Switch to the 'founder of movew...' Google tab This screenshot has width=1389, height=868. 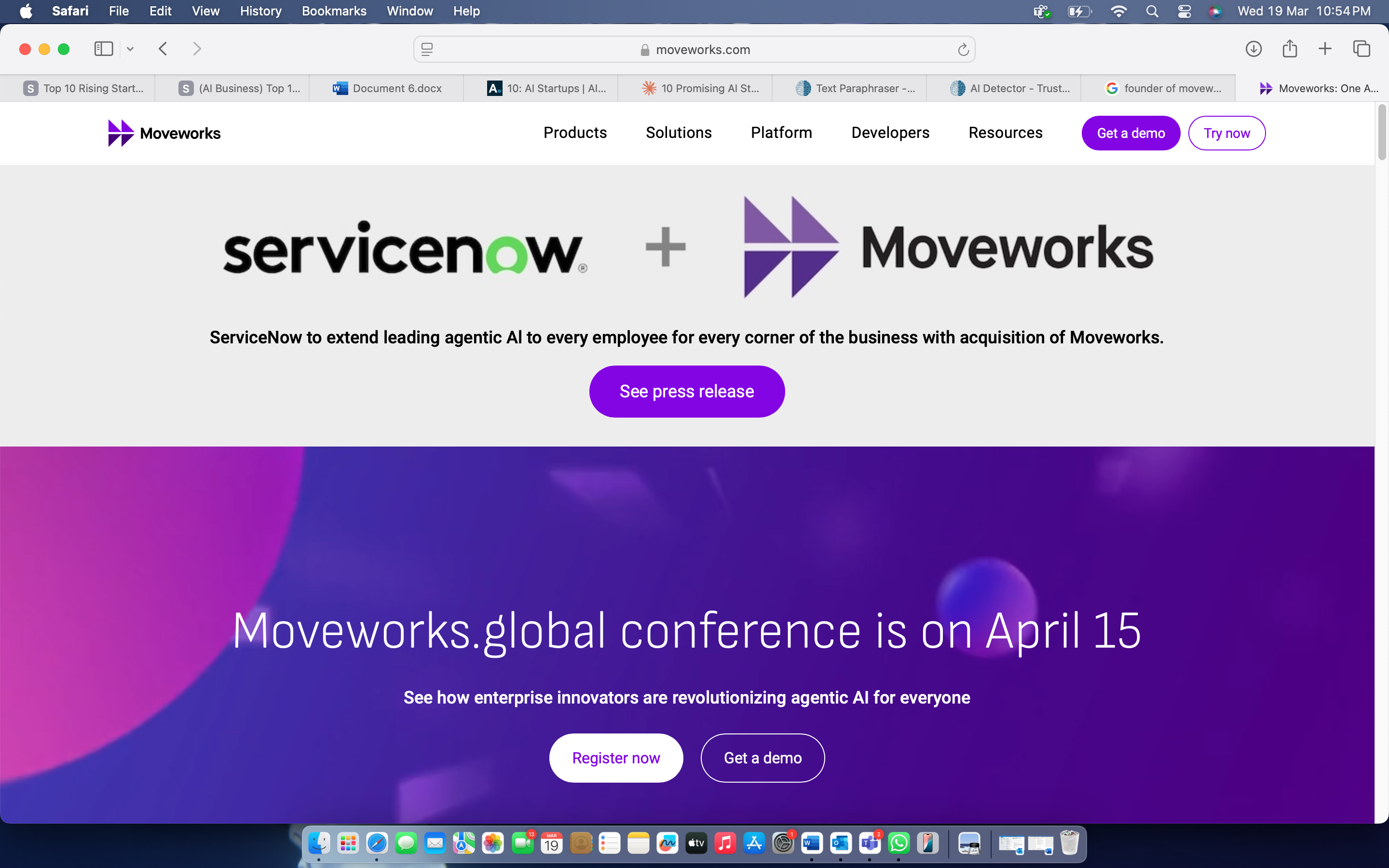point(1158,88)
